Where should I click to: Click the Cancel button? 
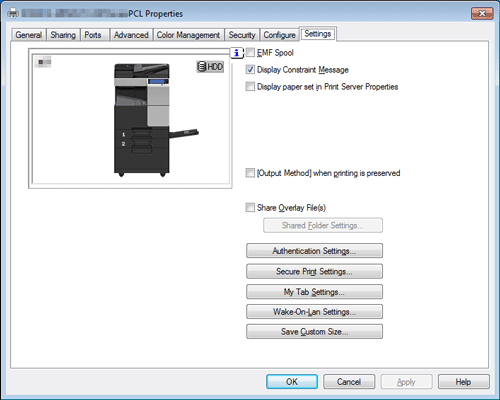click(349, 382)
